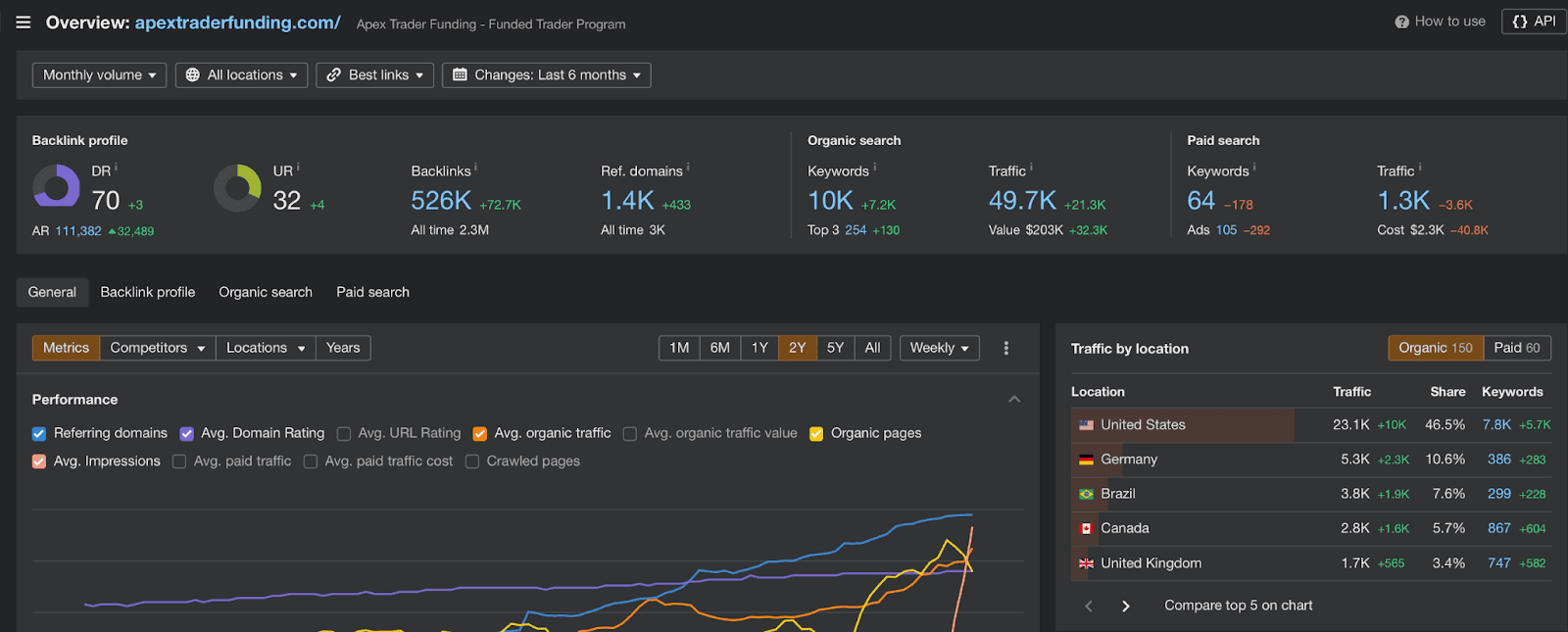Select the Years chart tab
1568x632 pixels.
[343, 348]
